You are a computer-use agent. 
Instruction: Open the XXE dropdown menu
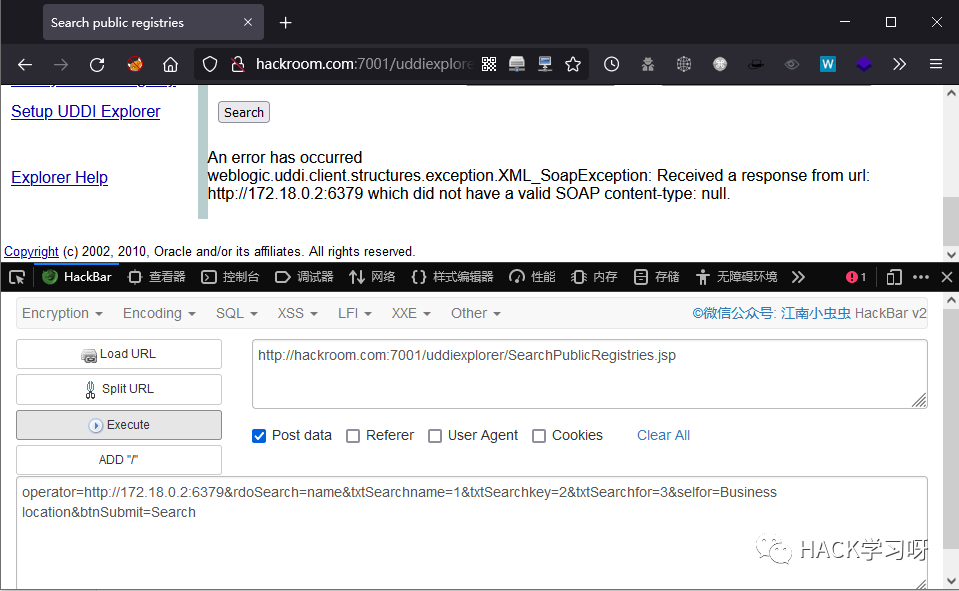point(411,313)
